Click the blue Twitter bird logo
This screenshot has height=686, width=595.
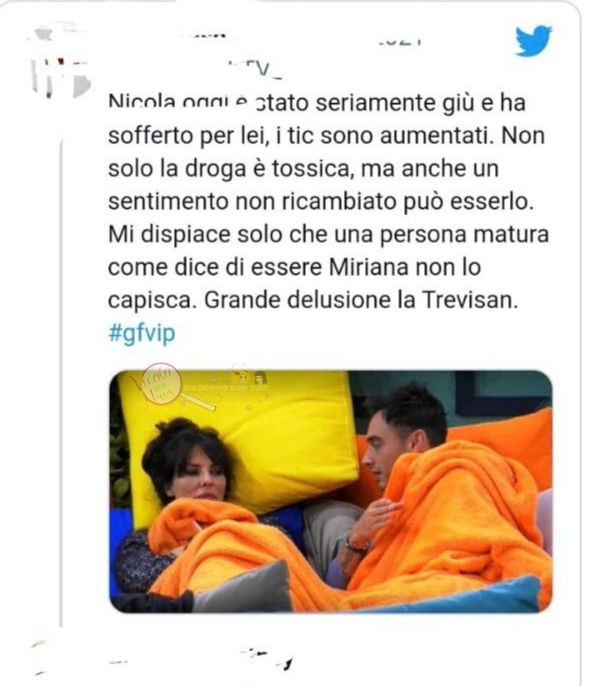tap(533, 41)
